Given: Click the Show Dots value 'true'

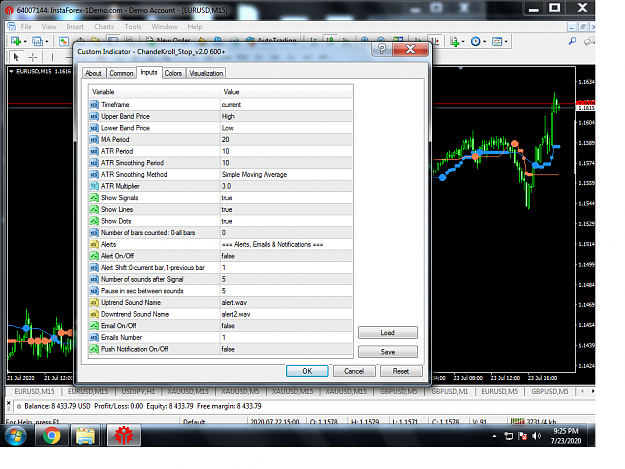Looking at the screenshot, I should click(x=227, y=221).
